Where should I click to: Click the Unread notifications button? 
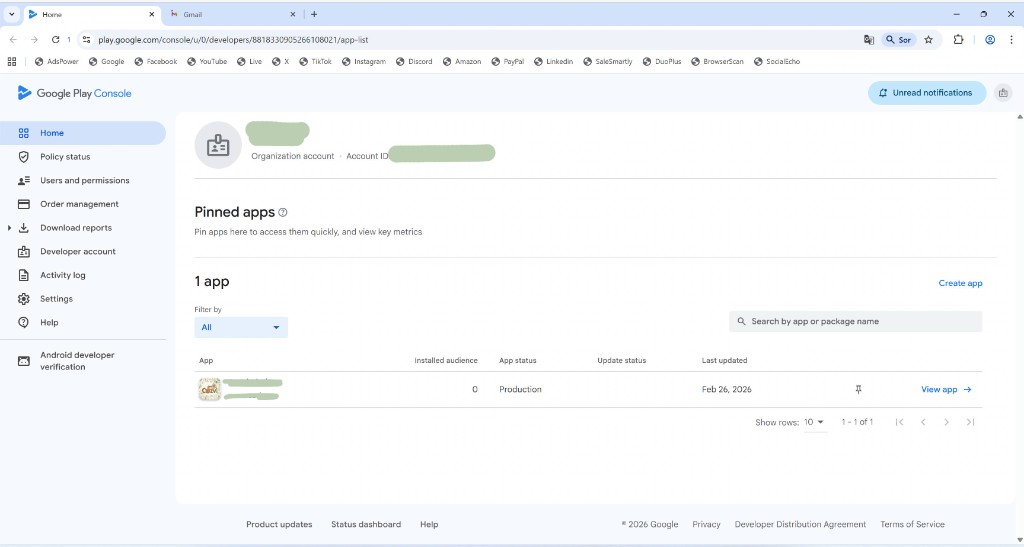926,93
